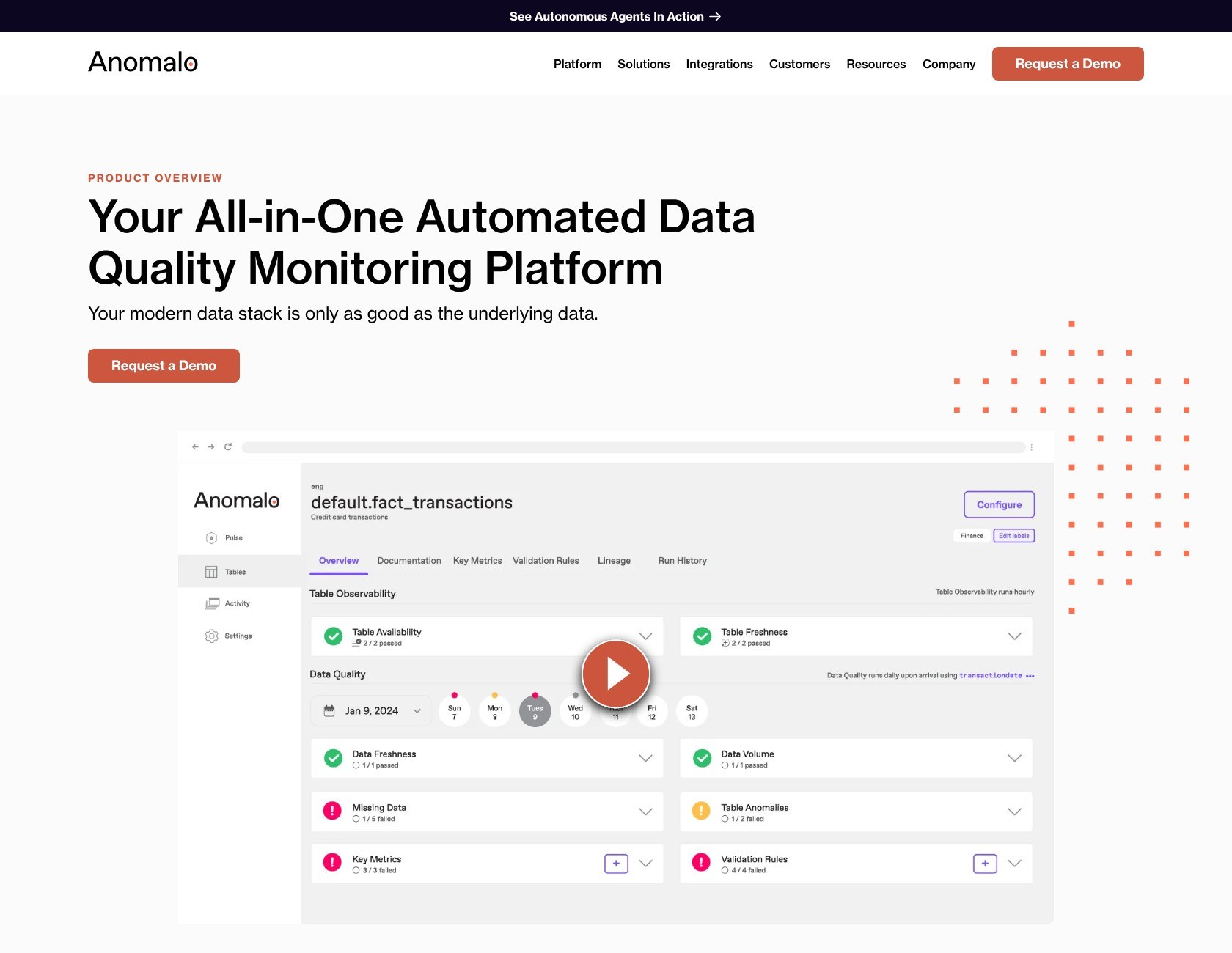Click yellow warning icon on Table Anomalies
1232x953 pixels.
pyautogui.click(x=701, y=810)
